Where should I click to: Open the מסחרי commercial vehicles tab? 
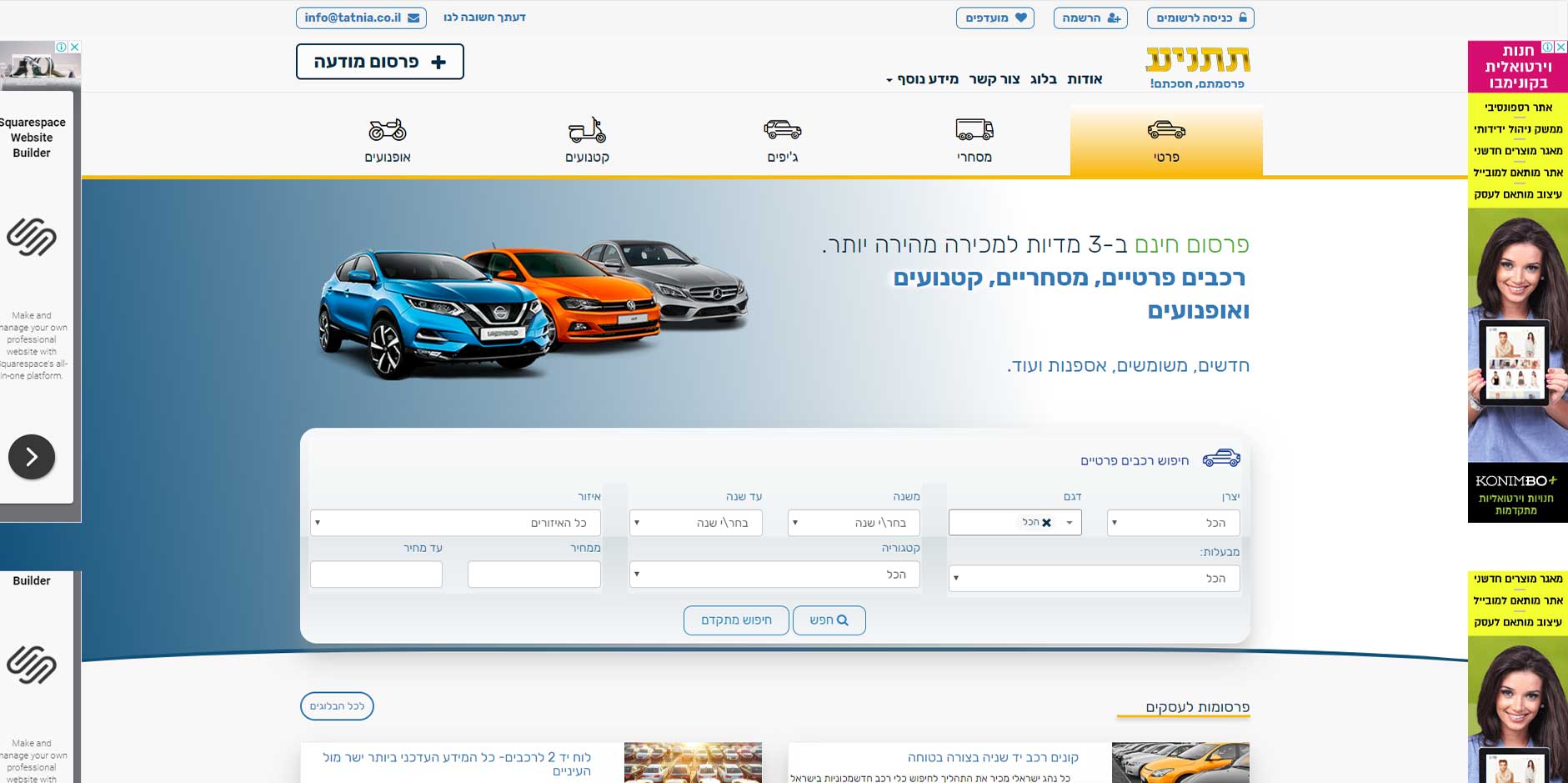pos(974,140)
